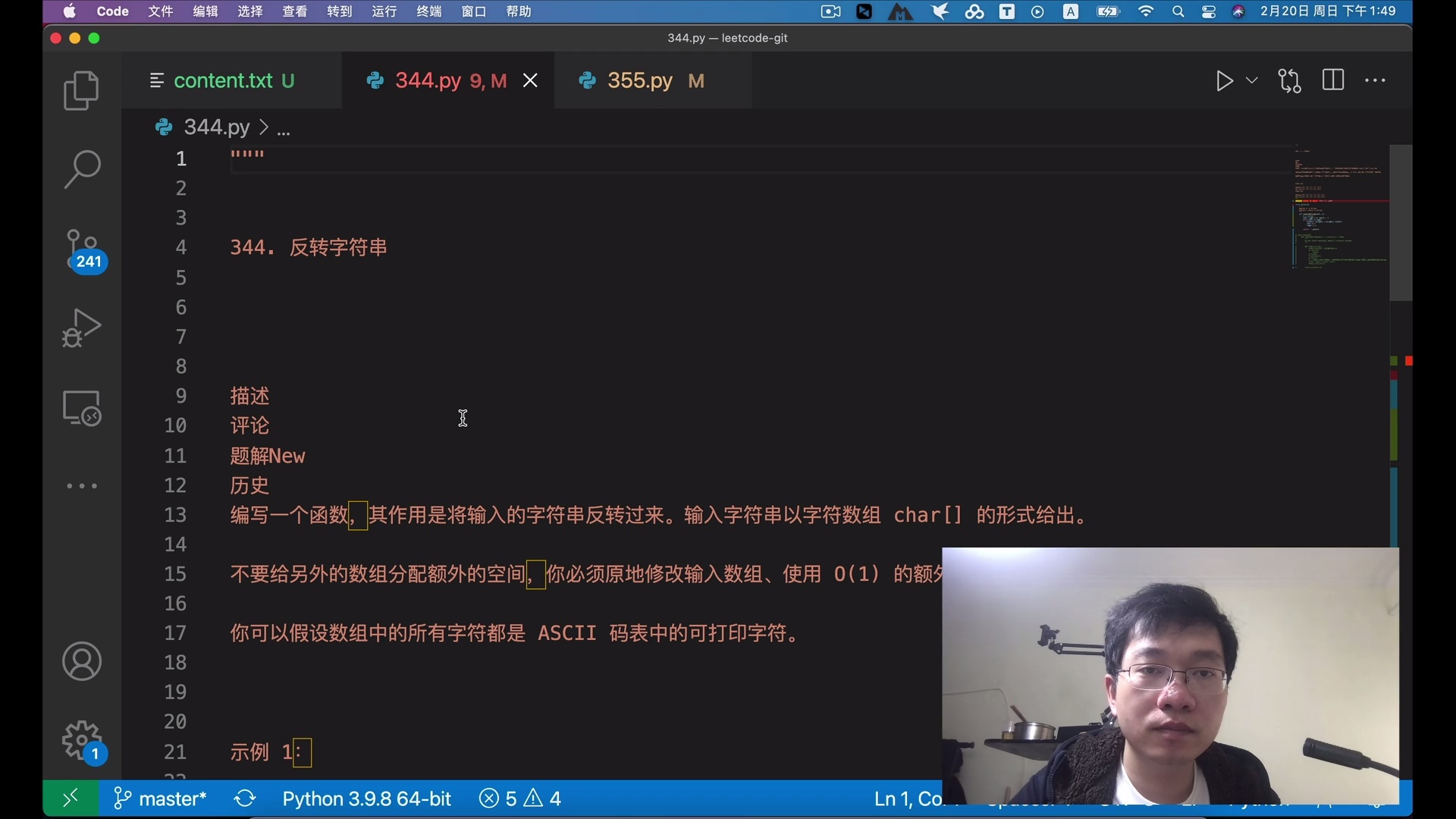Switch to the 355.py tab
The width and height of the screenshot is (1456, 819).
(x=641, y=80)
